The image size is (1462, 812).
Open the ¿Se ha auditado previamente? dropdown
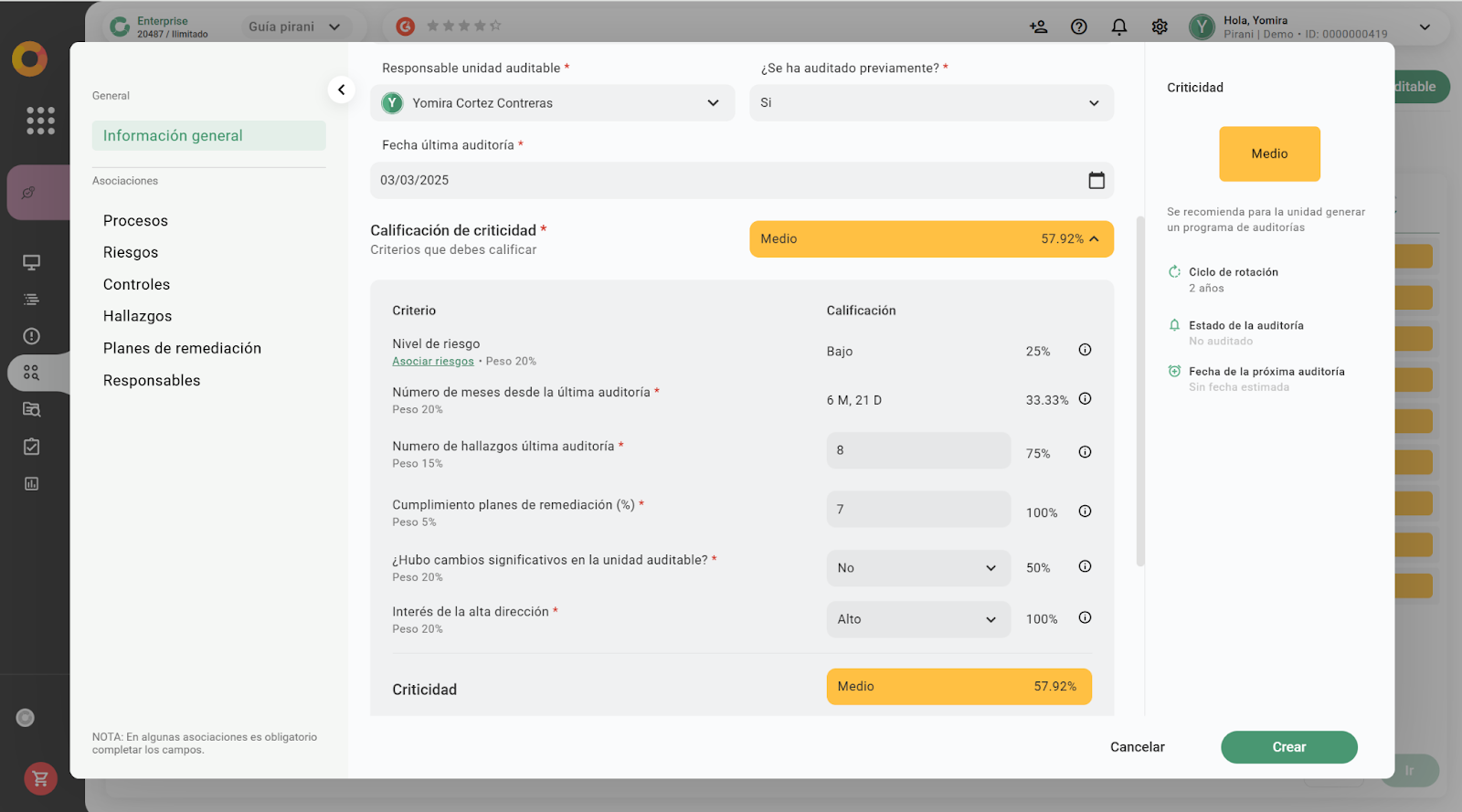click(x=931, y=103)
